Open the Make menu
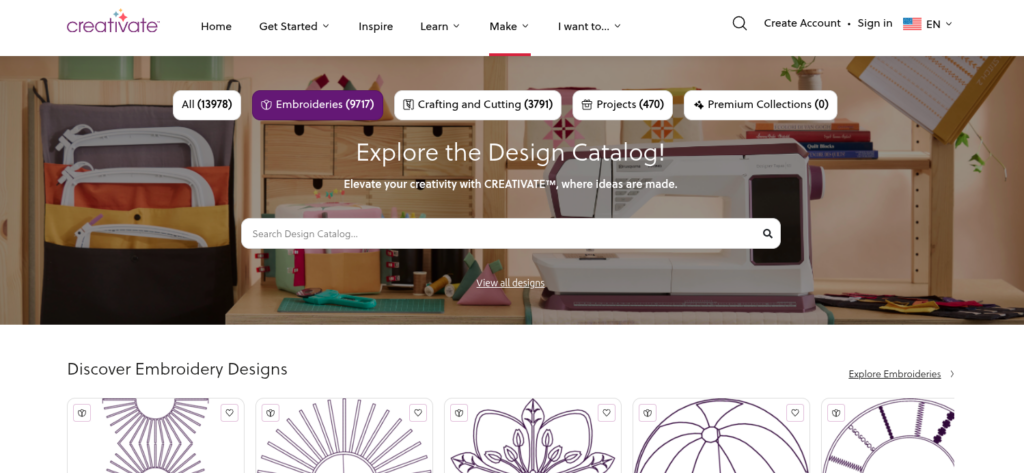The width and height of the screenshot is (1024, 473). coord(509,26)
